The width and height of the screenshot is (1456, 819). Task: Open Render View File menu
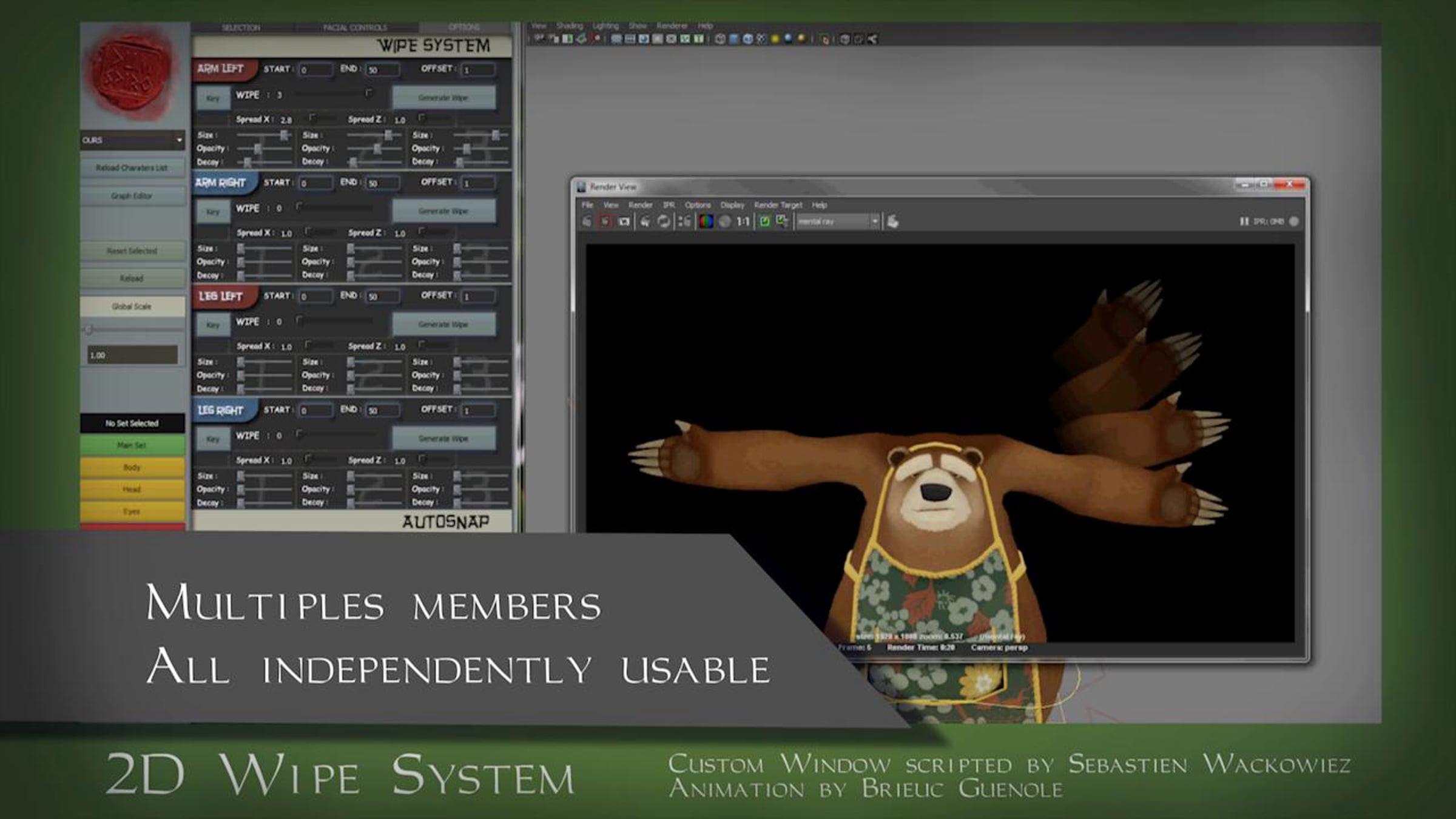(x=587, y=205)
